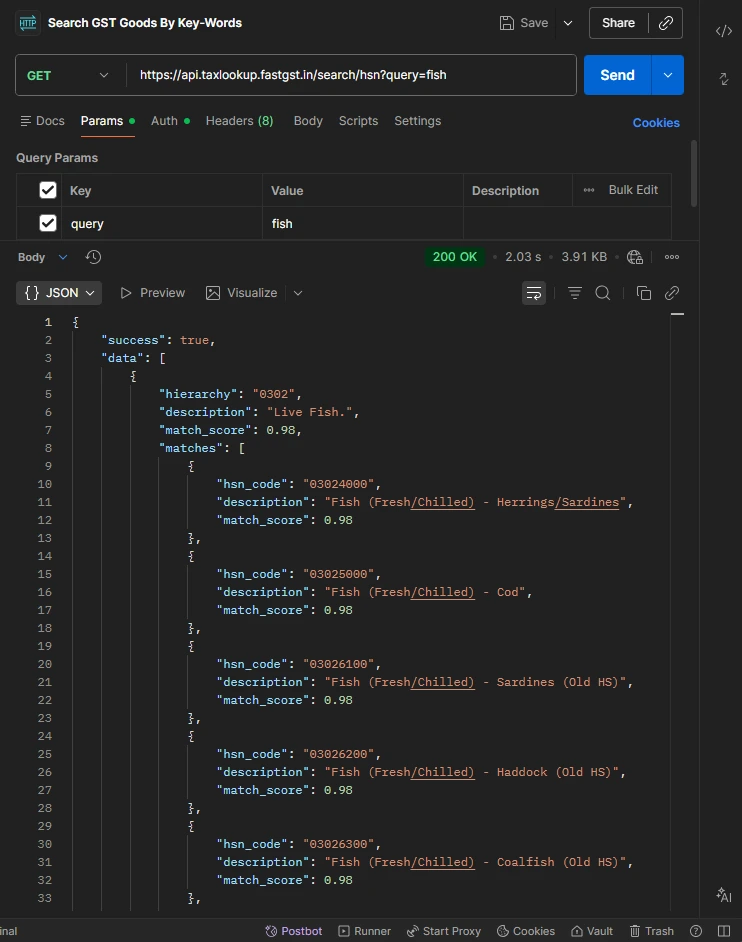The image size is (742, 942).
Task: Toggle the two-pane layout icon
Action: pos(724,931)
